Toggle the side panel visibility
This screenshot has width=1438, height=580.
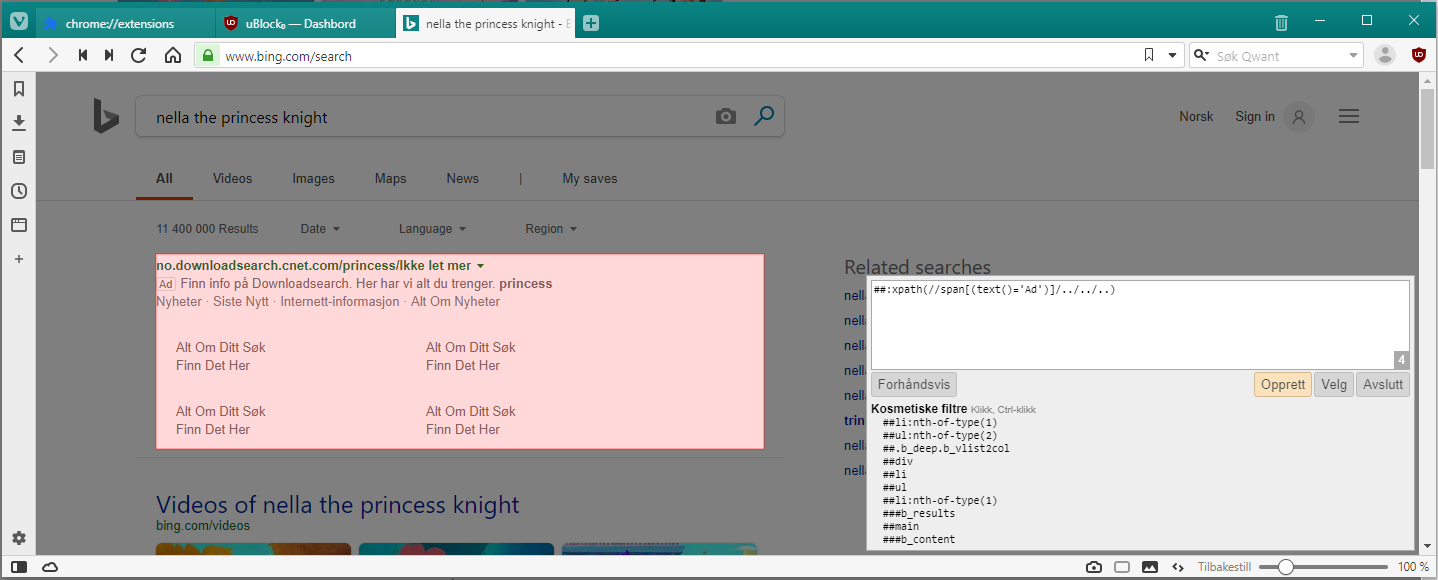coord(20,567)
